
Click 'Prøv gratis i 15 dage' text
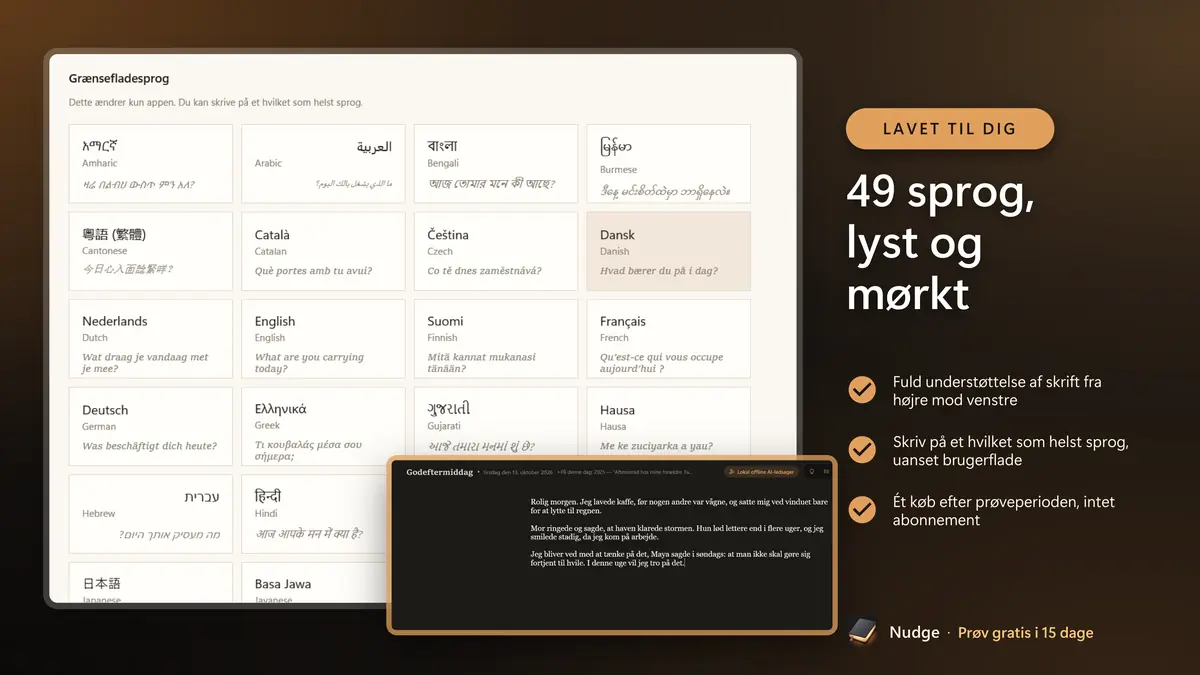[1025, 633]
